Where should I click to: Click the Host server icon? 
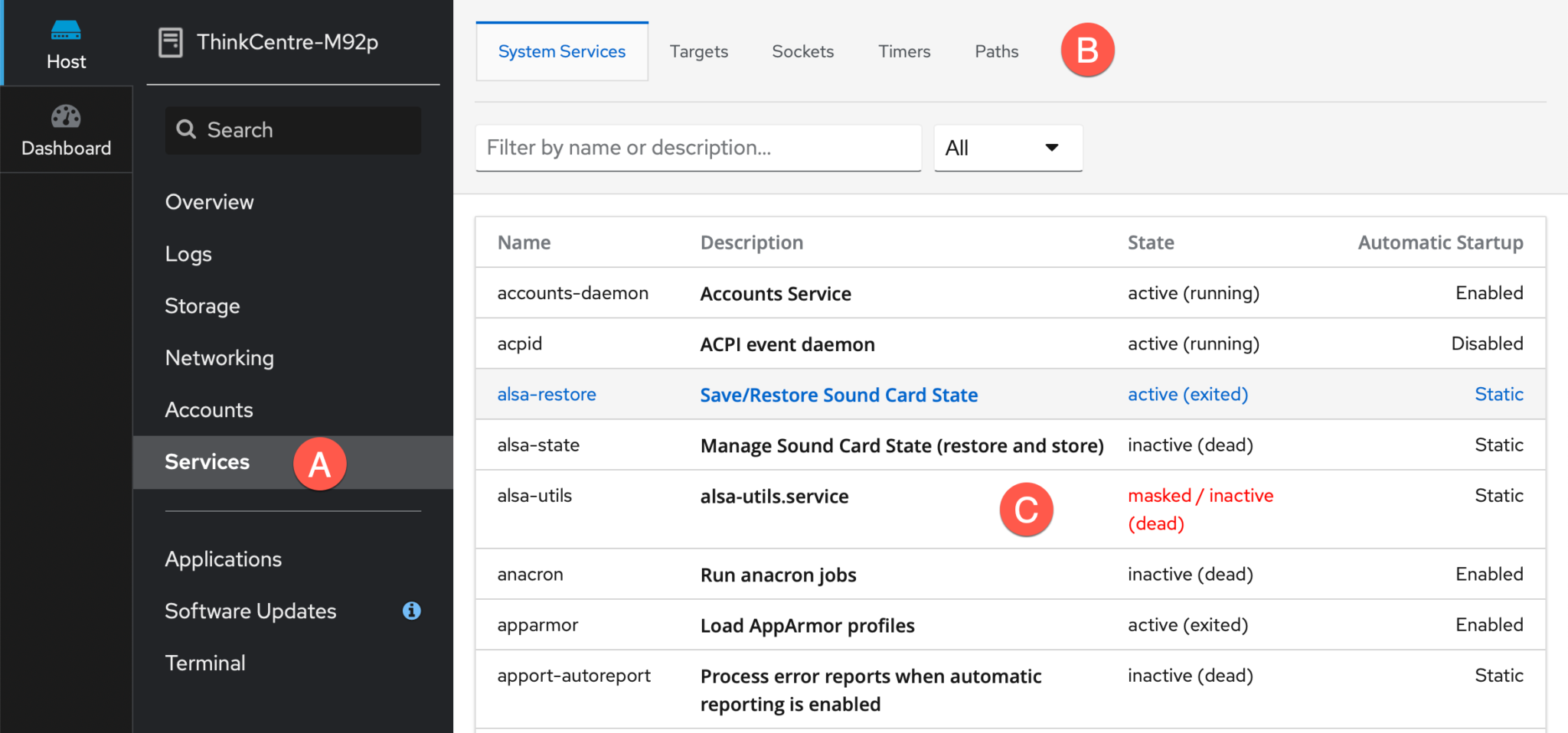(x=66, y=30)
